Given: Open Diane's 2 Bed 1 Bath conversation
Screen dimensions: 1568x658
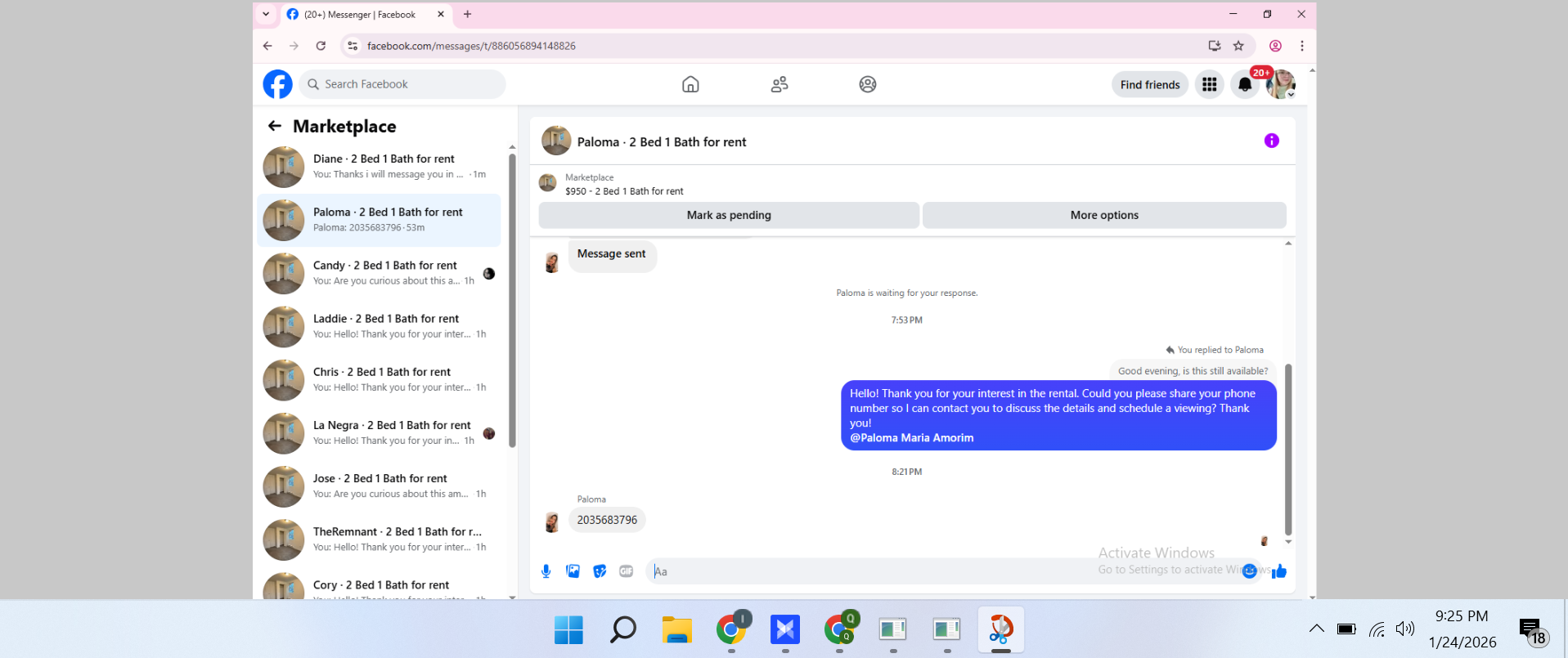Looking at the screenshot, I should (x=380, y=167).
